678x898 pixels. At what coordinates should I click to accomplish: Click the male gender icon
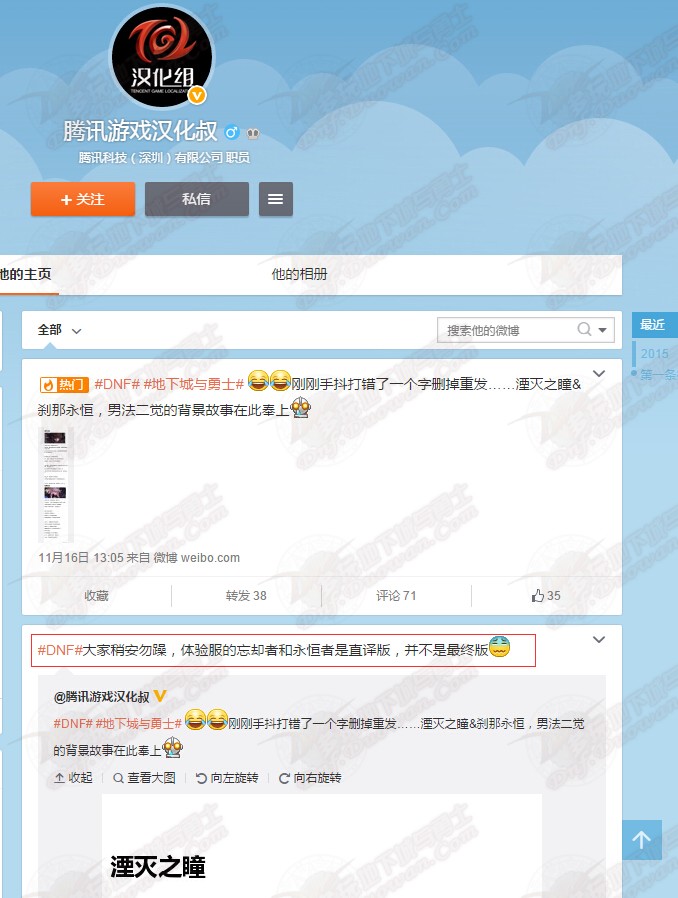pyautogui.click(x=231, y=133)
